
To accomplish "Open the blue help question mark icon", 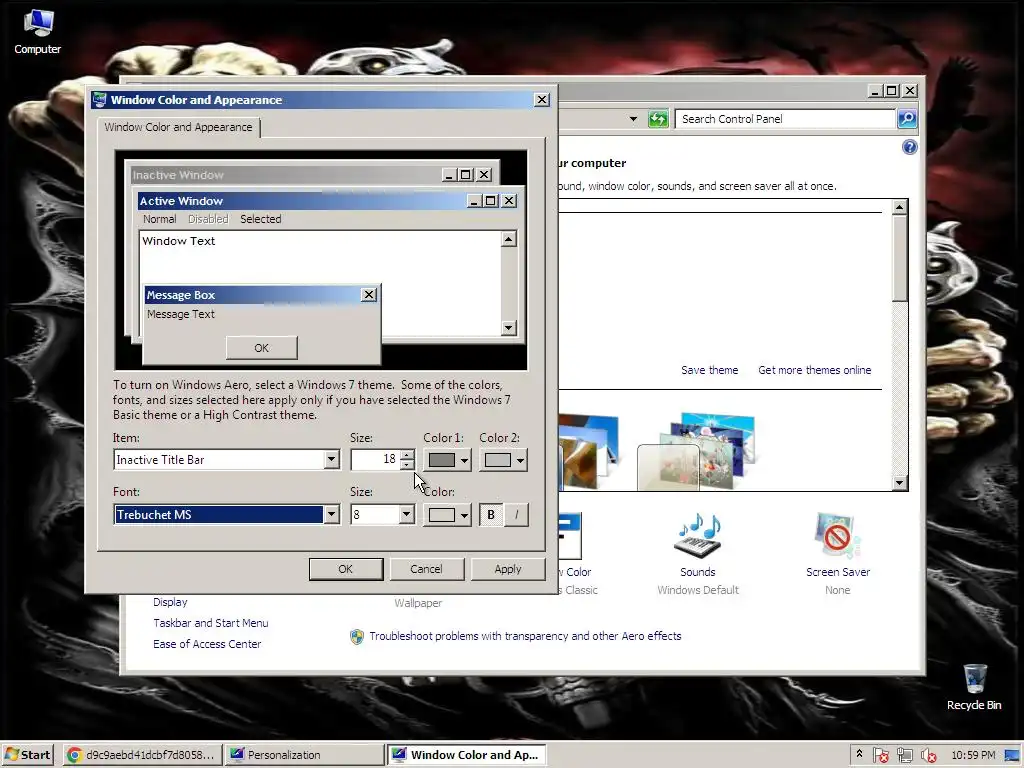I will pos(910,147).
